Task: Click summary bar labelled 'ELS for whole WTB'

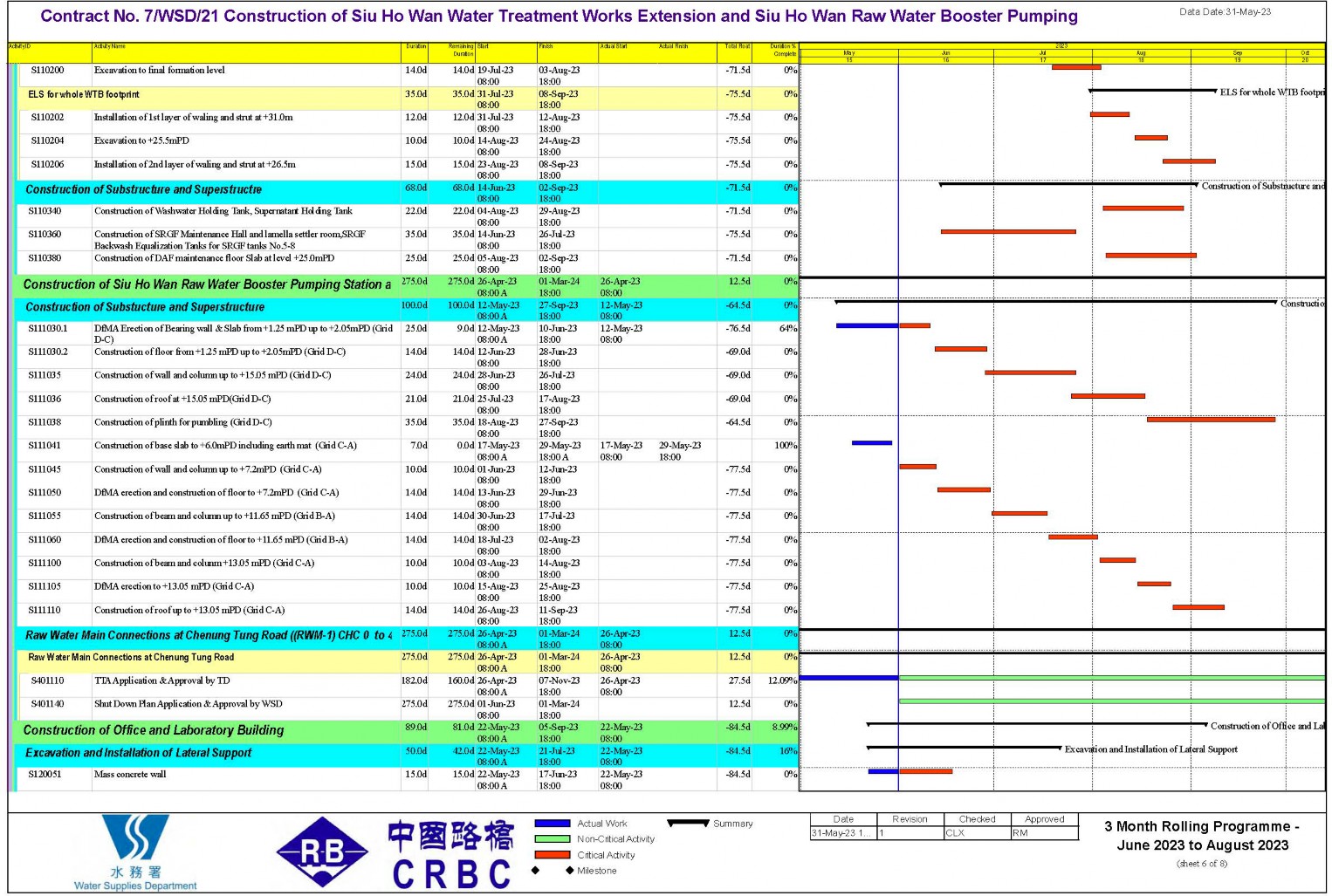Action: 1152,91
